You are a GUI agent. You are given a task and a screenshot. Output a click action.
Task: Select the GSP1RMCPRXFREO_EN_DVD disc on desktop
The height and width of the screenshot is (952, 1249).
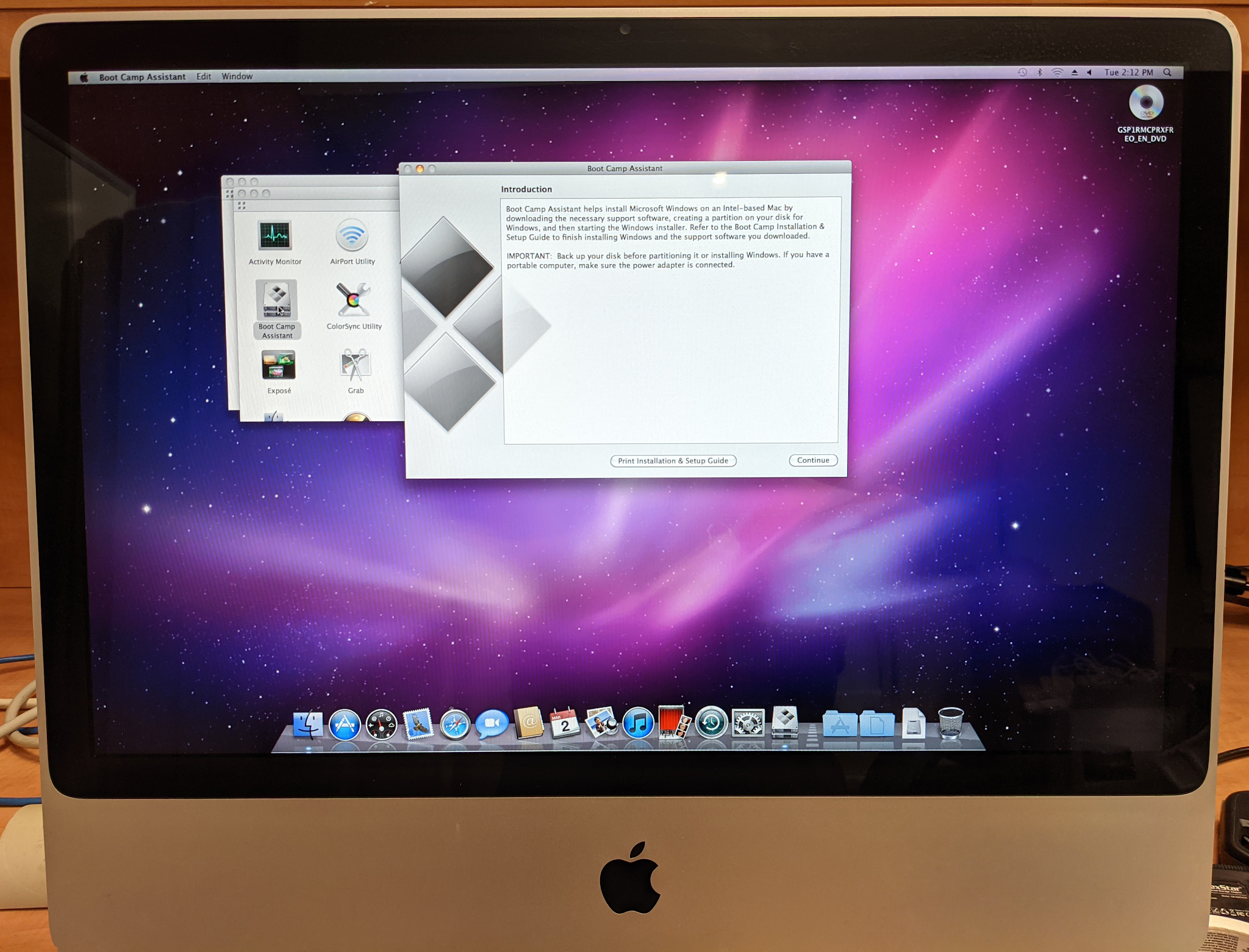1145,104
